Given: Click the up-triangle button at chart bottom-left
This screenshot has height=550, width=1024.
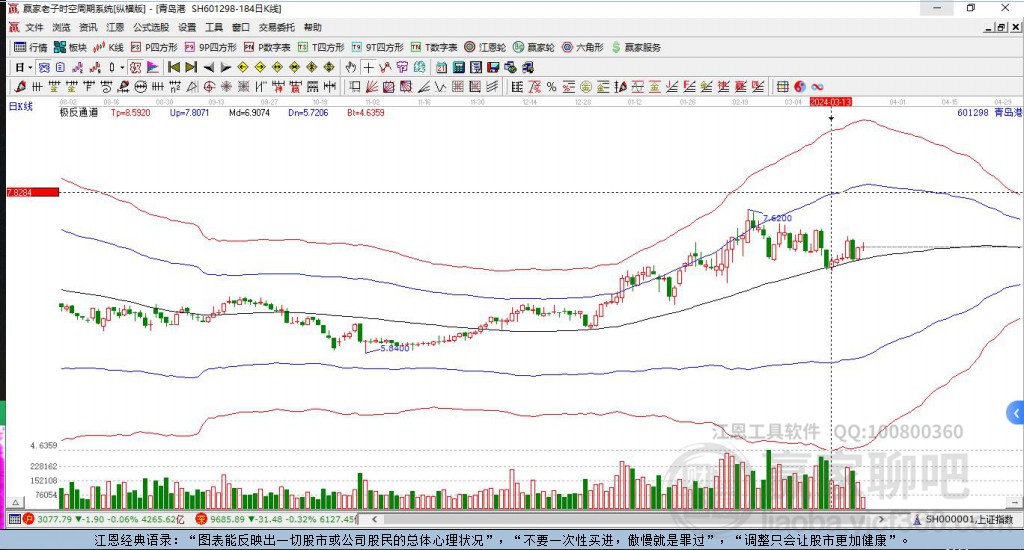Looking at the screenshot, I should [x=16, y=502].
